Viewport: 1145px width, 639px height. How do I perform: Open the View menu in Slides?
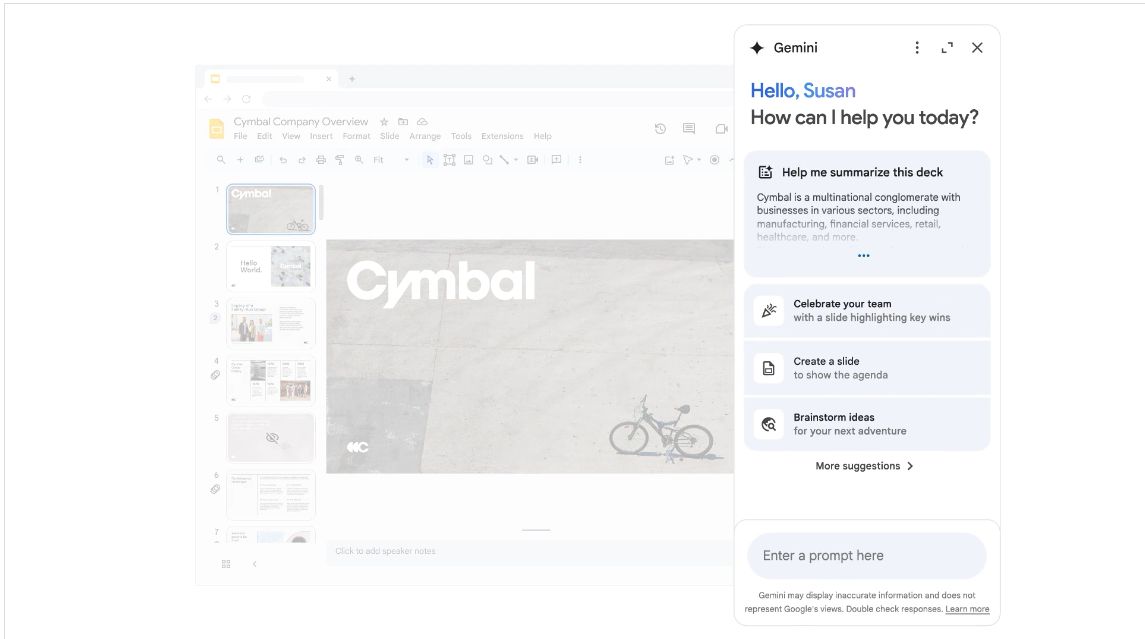coord(291,137)
